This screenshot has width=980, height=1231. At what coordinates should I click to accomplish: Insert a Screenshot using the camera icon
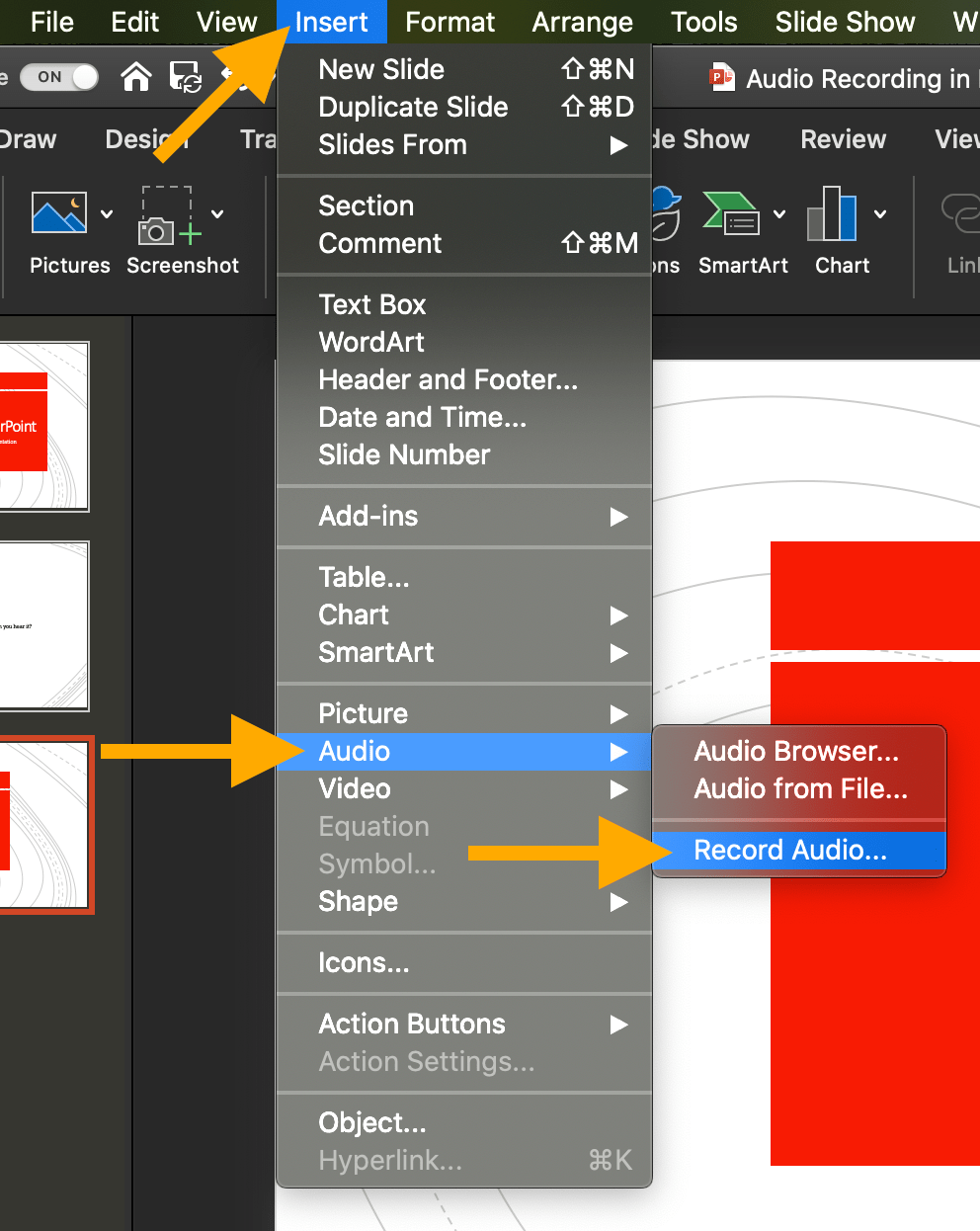160,227
